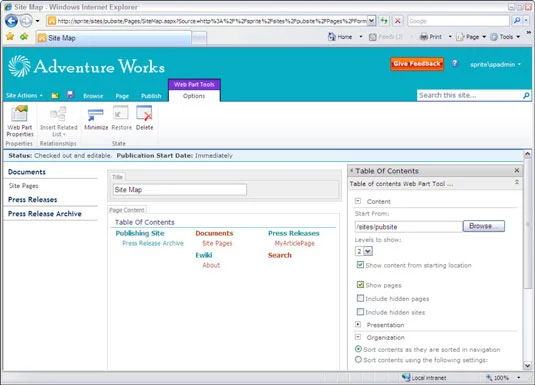
Task: Click the Web Part Tools tab header
Action: tap(194, 84)
